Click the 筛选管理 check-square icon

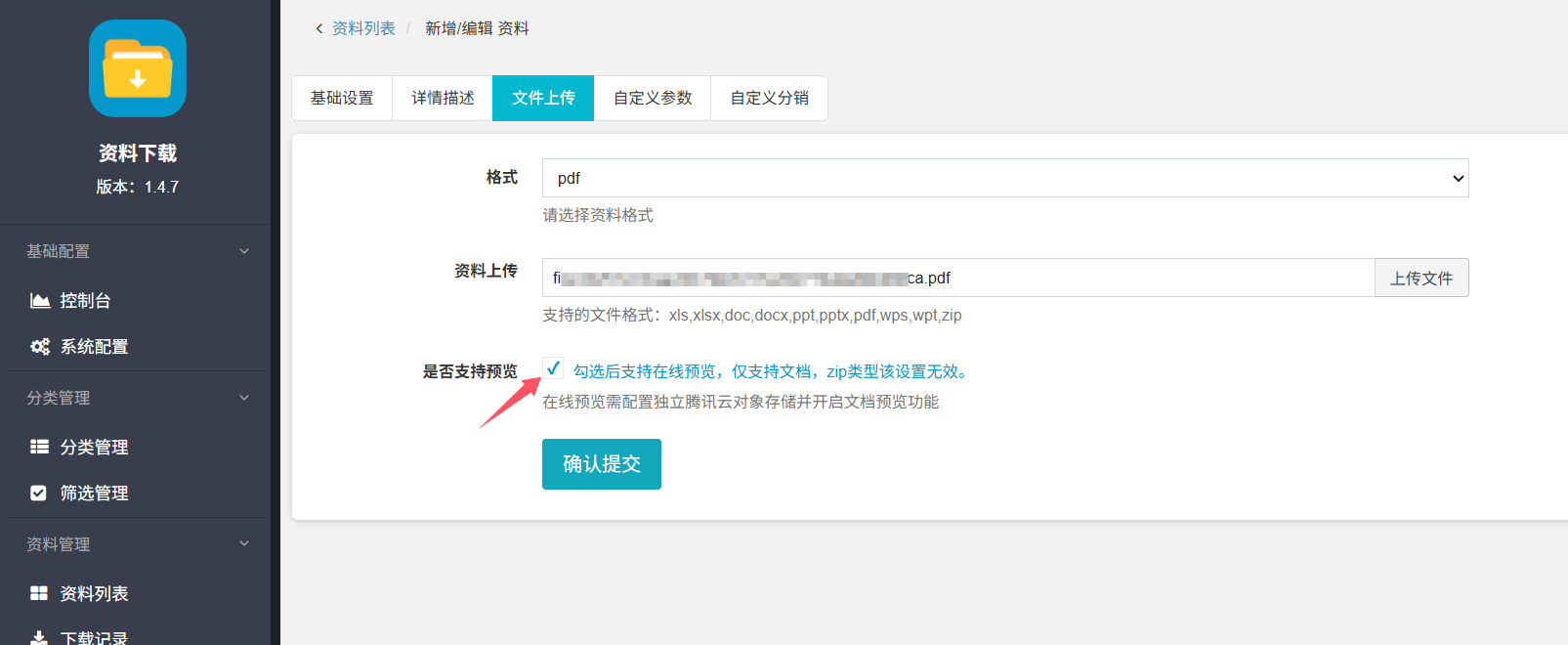[x=38, y=493]
